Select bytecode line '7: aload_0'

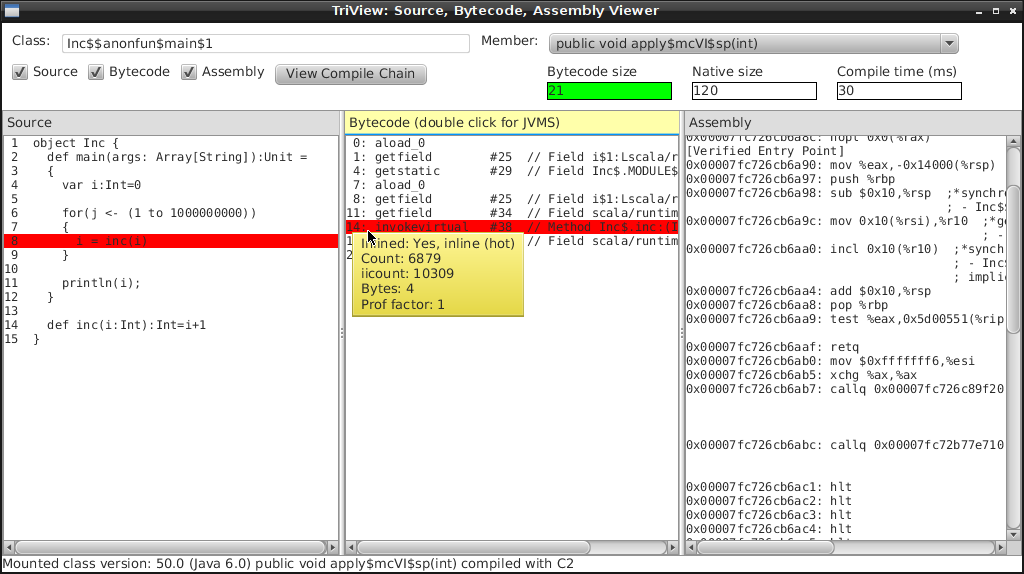(512, 185)
